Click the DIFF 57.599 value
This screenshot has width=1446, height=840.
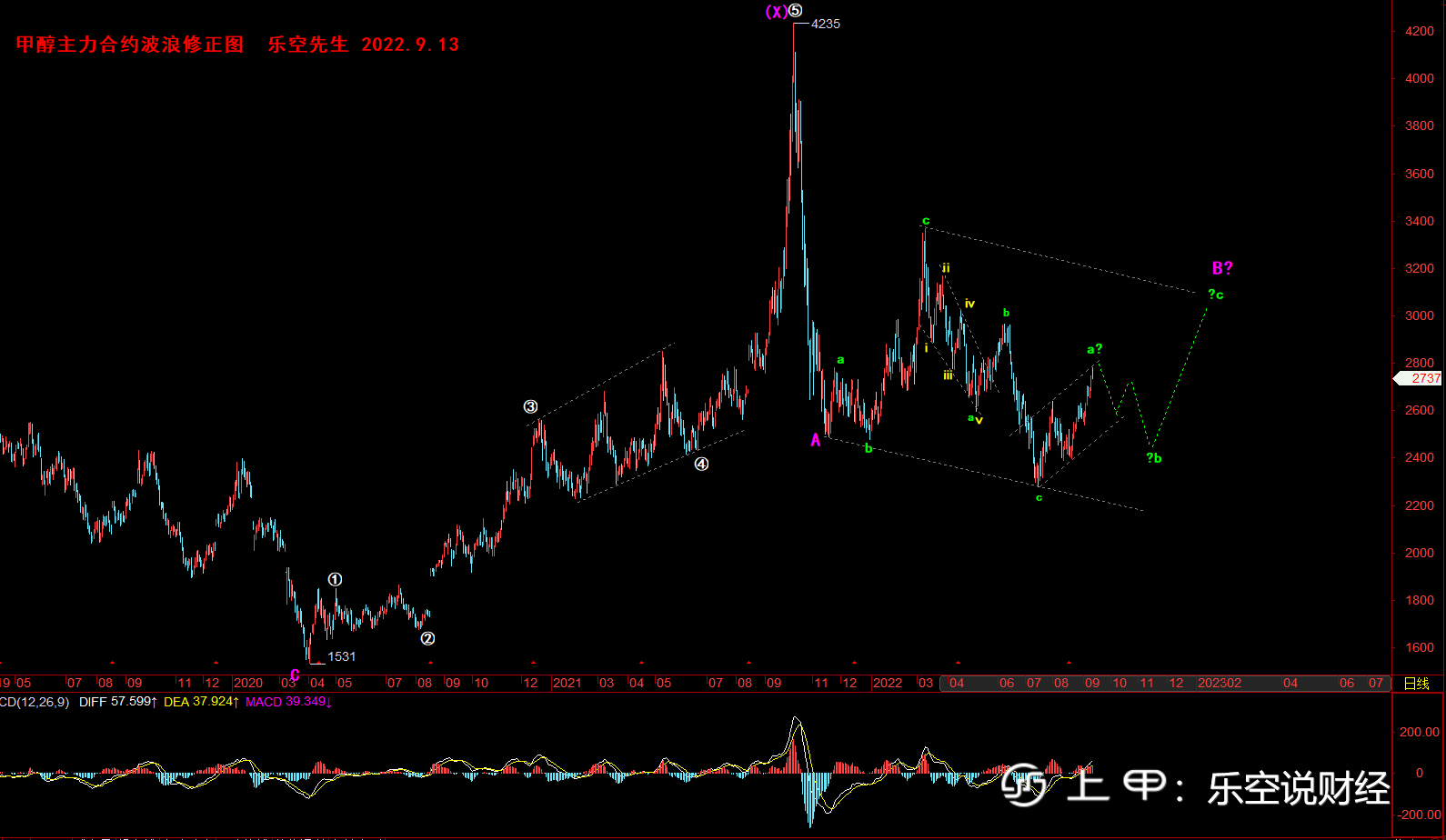118,702
